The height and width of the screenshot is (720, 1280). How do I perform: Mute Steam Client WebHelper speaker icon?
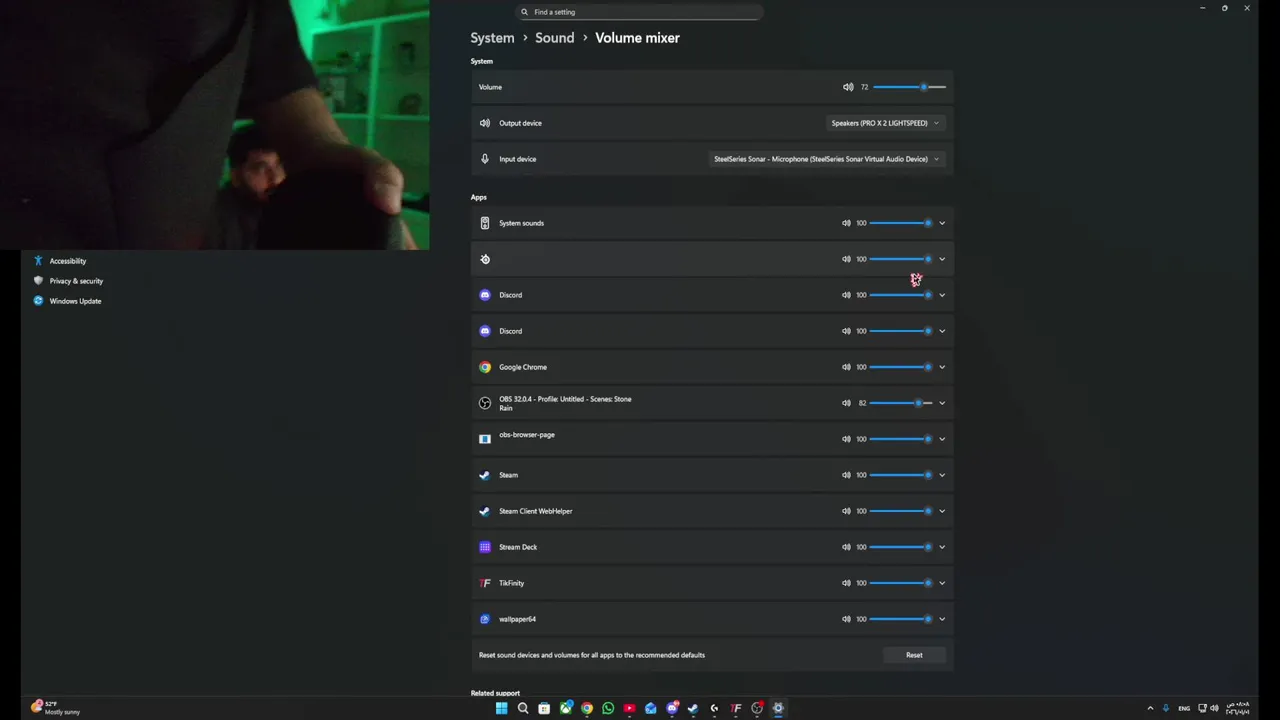(x=846, y=511)
